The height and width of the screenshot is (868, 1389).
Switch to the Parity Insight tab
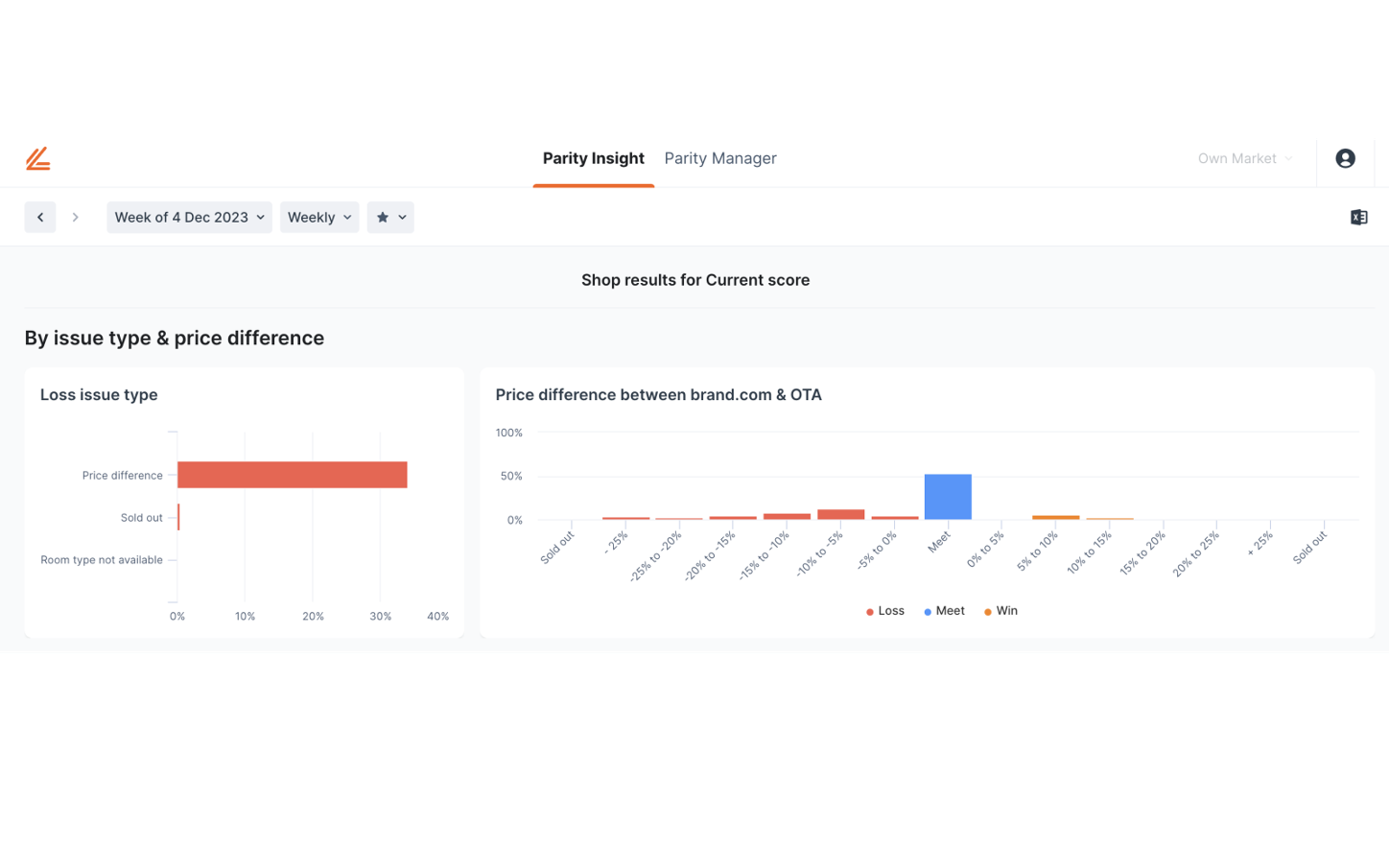(594, 159)
